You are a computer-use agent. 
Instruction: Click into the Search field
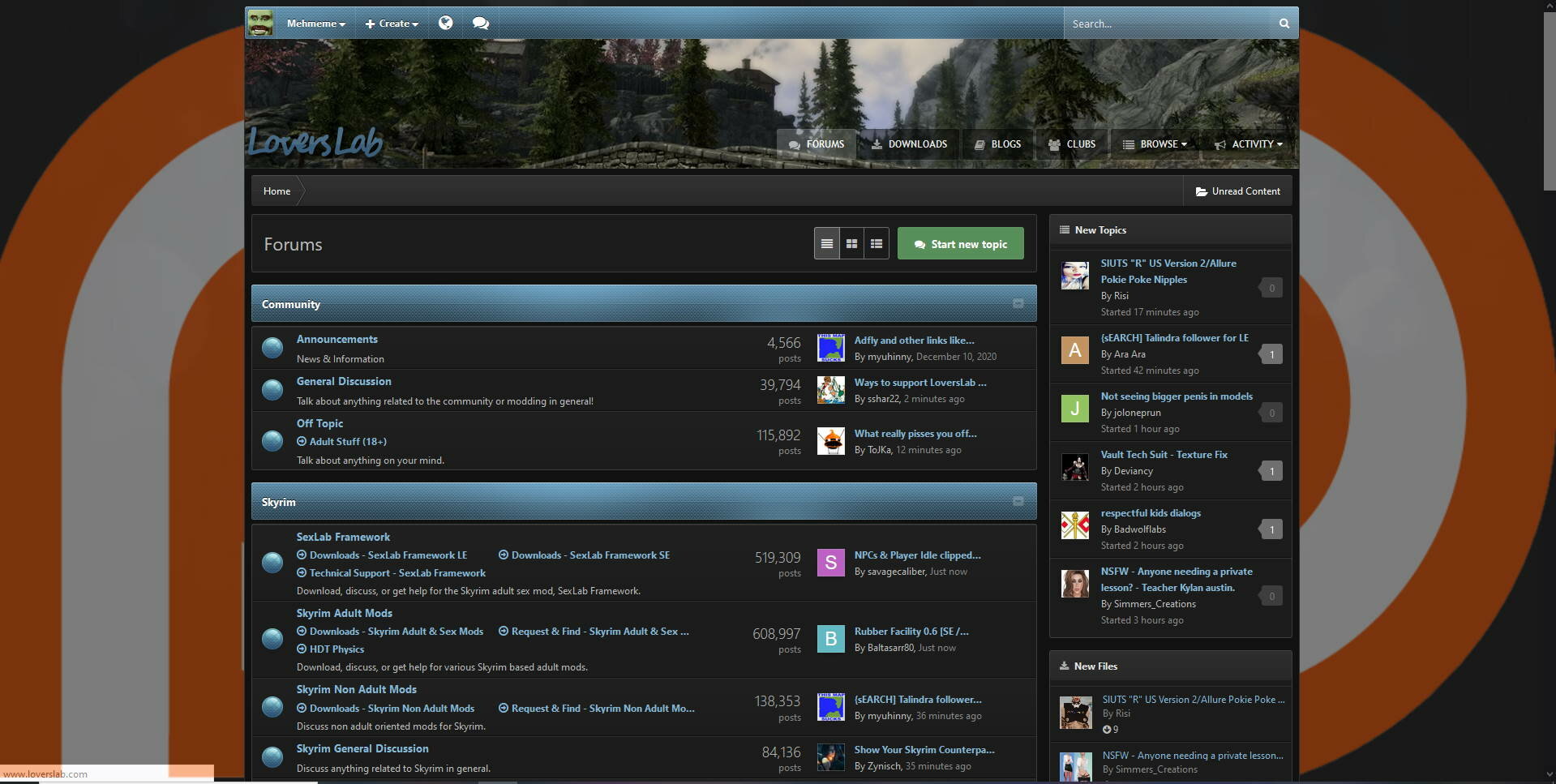[x=1168, y=24]
